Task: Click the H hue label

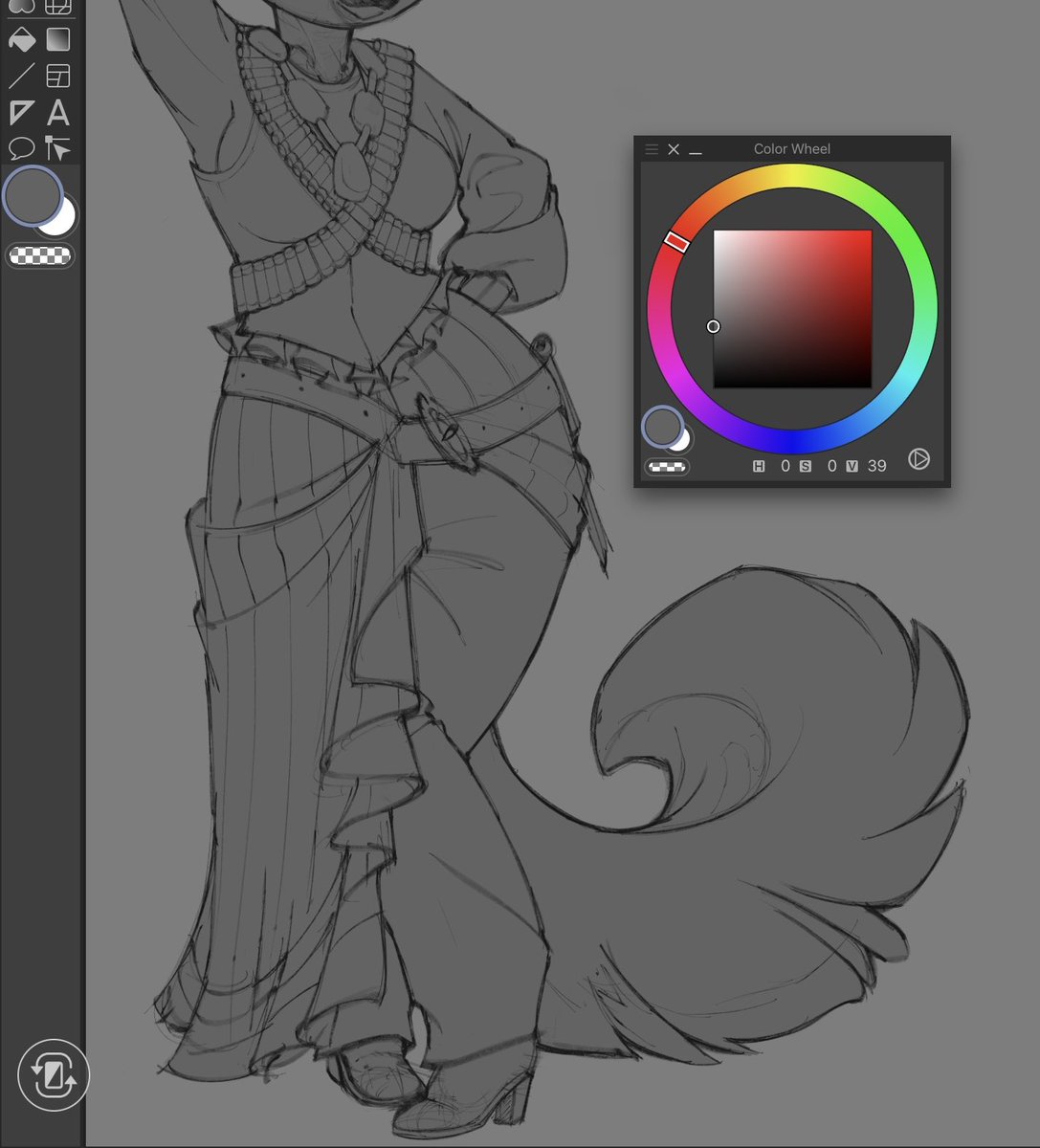Action: (x=759, y=466)
